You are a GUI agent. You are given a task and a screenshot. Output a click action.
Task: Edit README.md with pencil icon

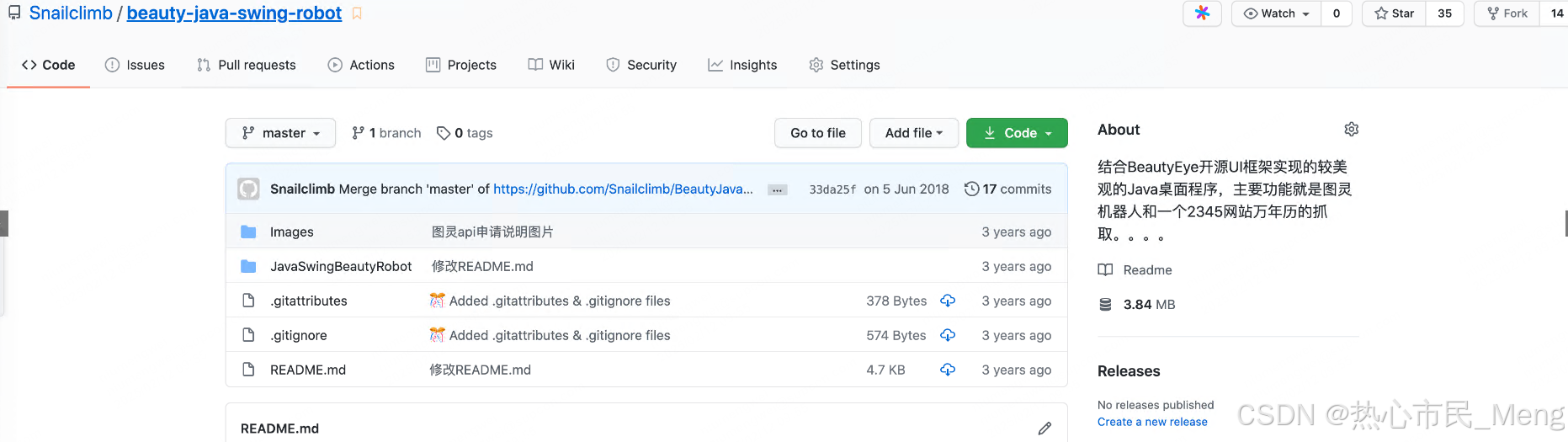[x=1044, y=429]
